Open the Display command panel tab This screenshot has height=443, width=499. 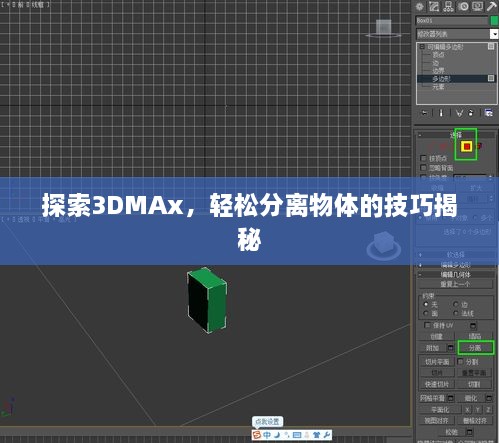click(478, 6)
